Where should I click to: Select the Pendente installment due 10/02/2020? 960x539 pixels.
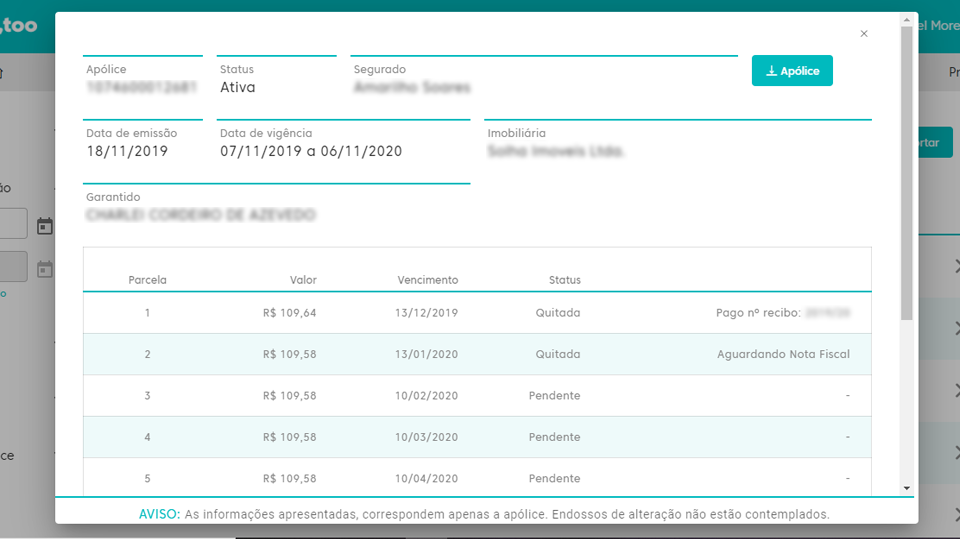[x=476, y=396]
